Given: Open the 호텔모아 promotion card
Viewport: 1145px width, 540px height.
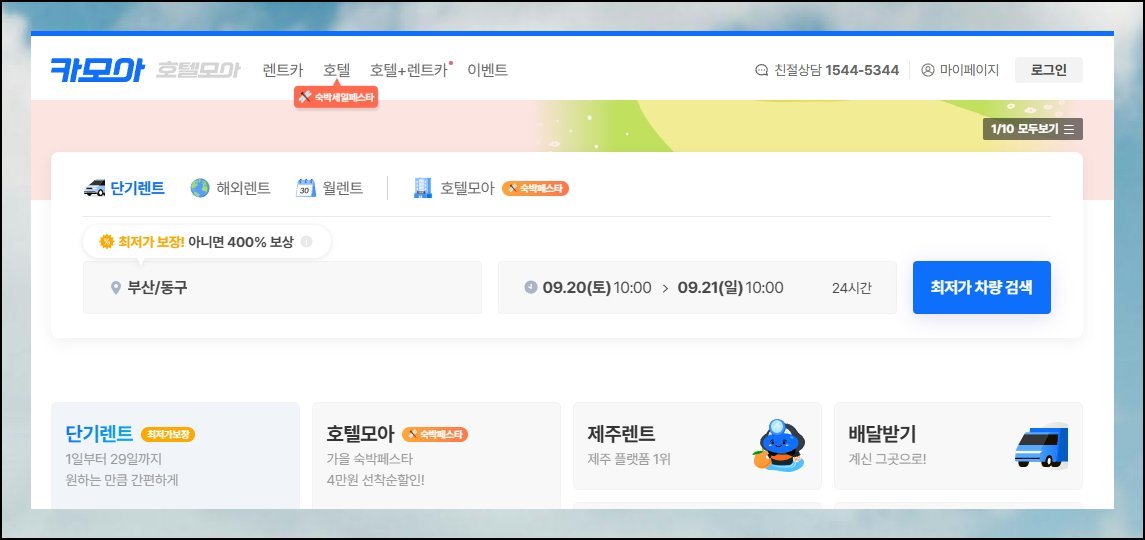Looking at the screenshot, I should pyautogui.click(x=436, y=456).
